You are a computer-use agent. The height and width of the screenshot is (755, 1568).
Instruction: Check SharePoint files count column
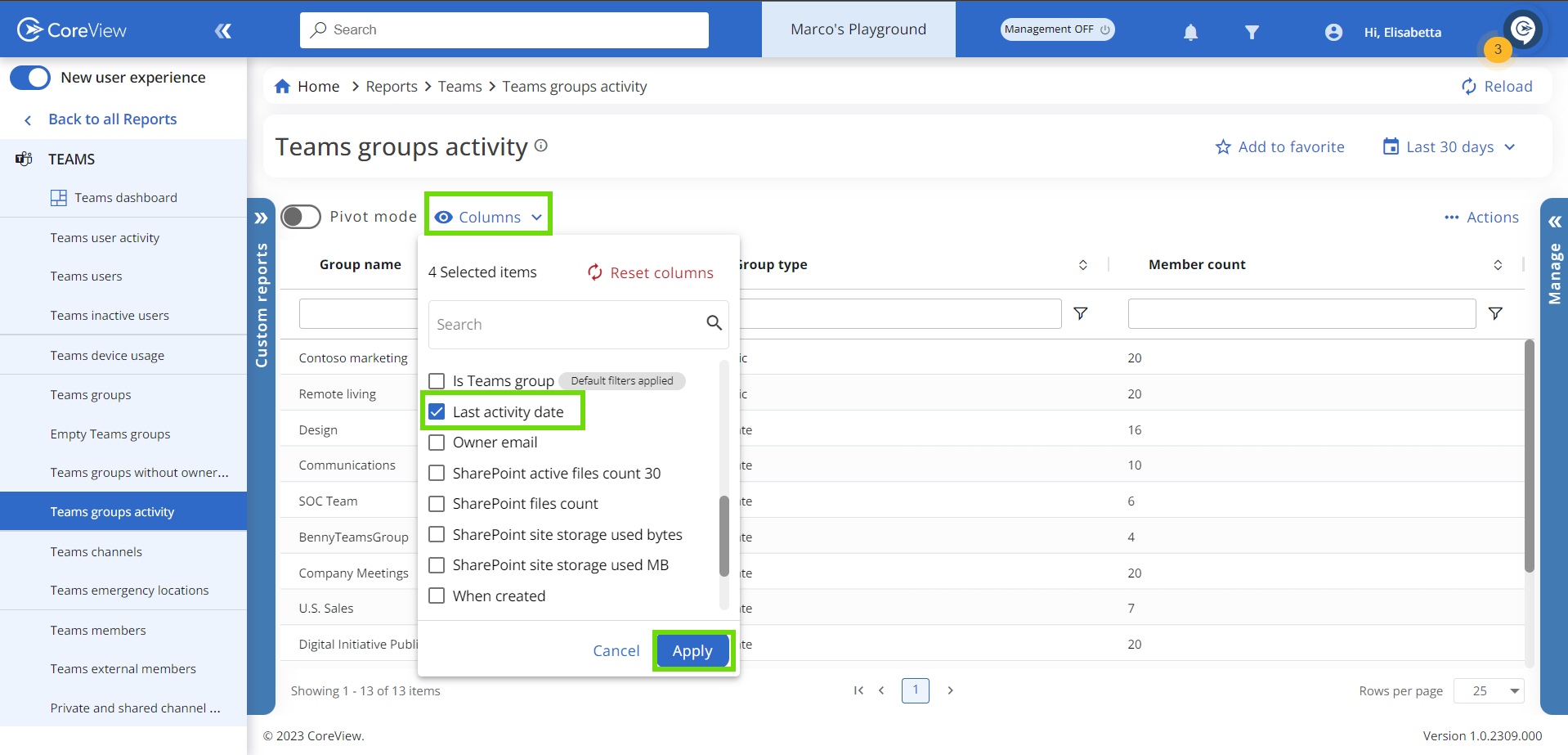pos(437,504)
